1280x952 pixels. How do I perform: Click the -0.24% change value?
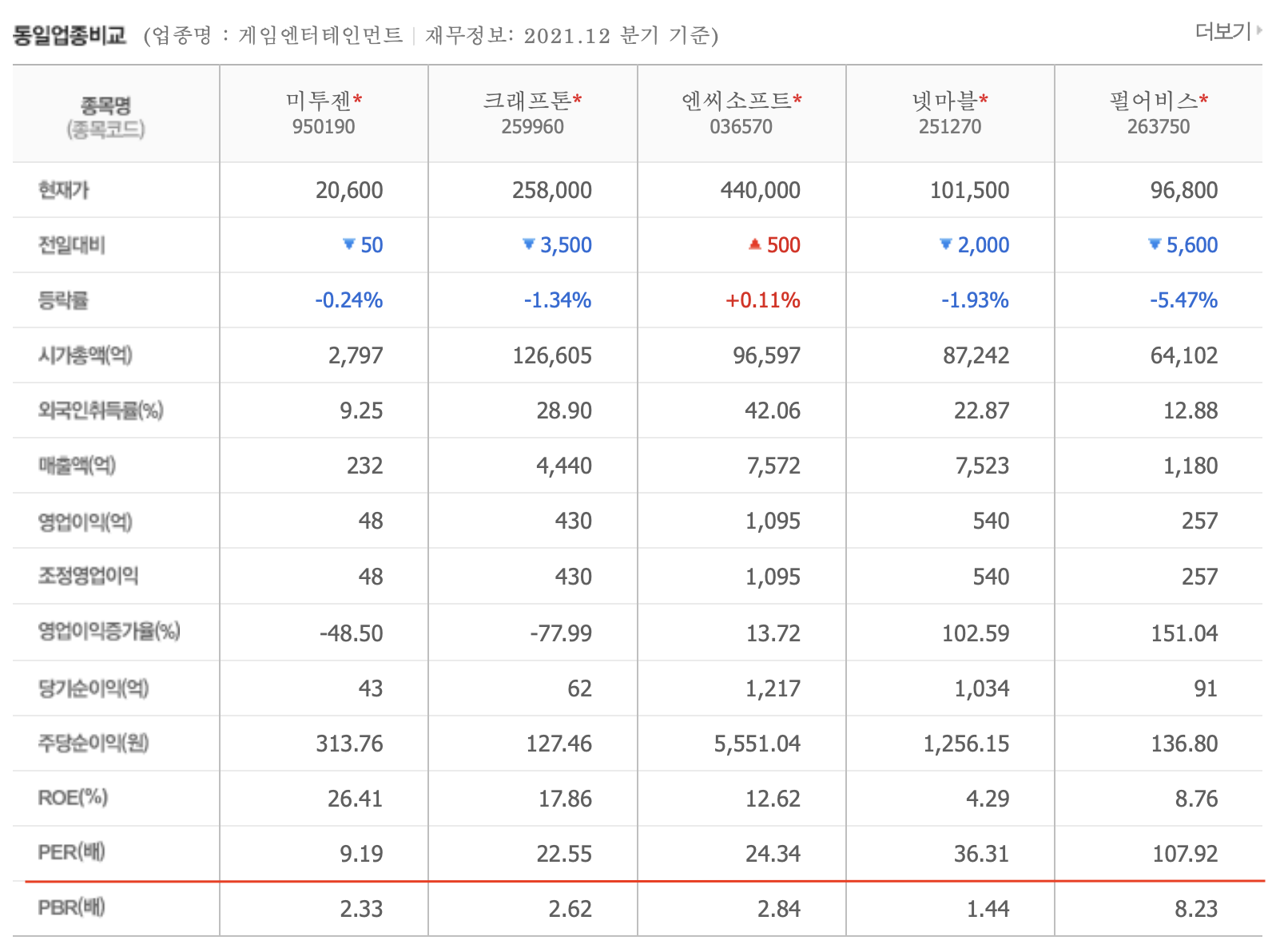pyautogui.click(x=349, y=300)
